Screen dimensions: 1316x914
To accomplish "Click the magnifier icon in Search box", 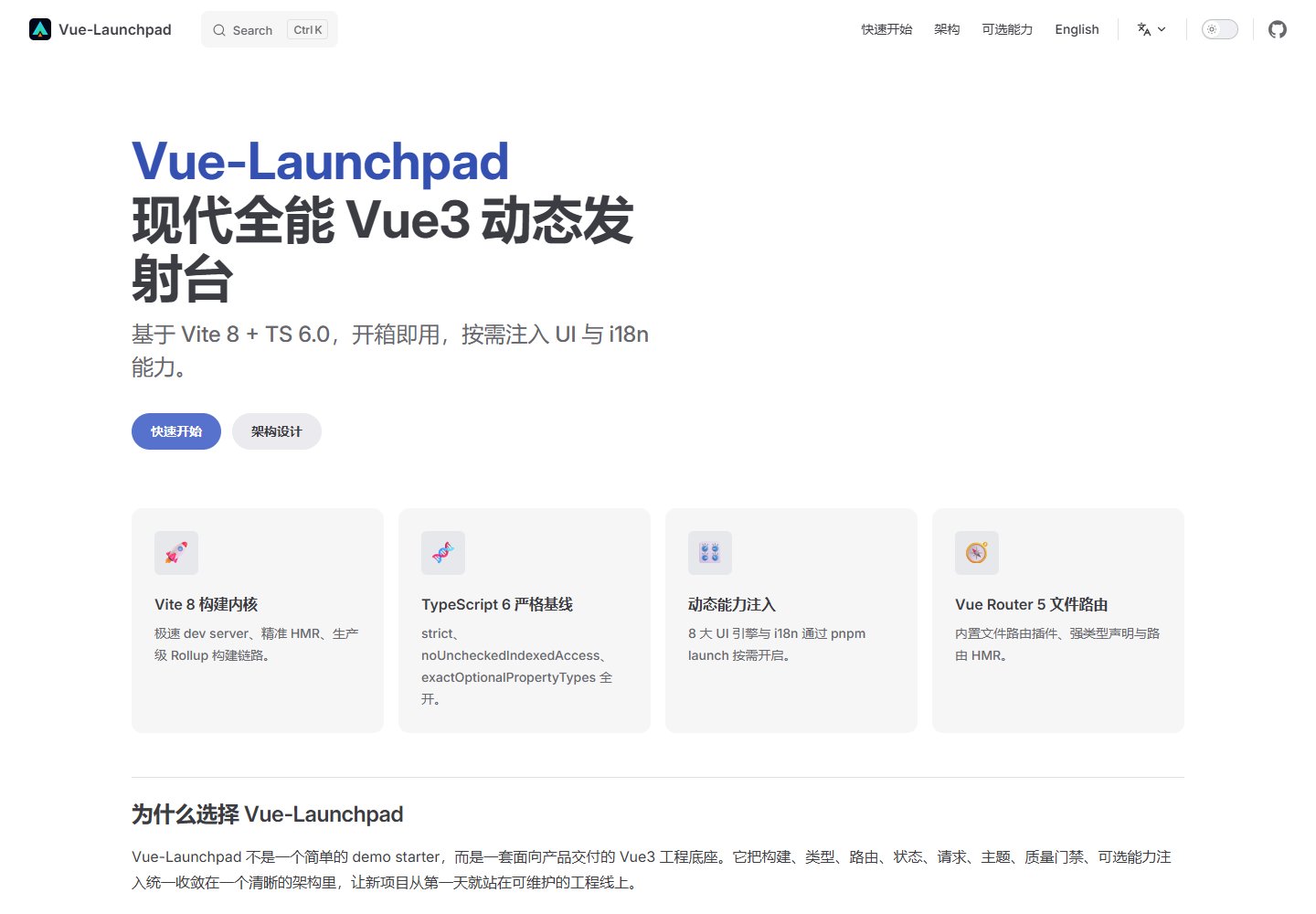I will pos(219,30).
